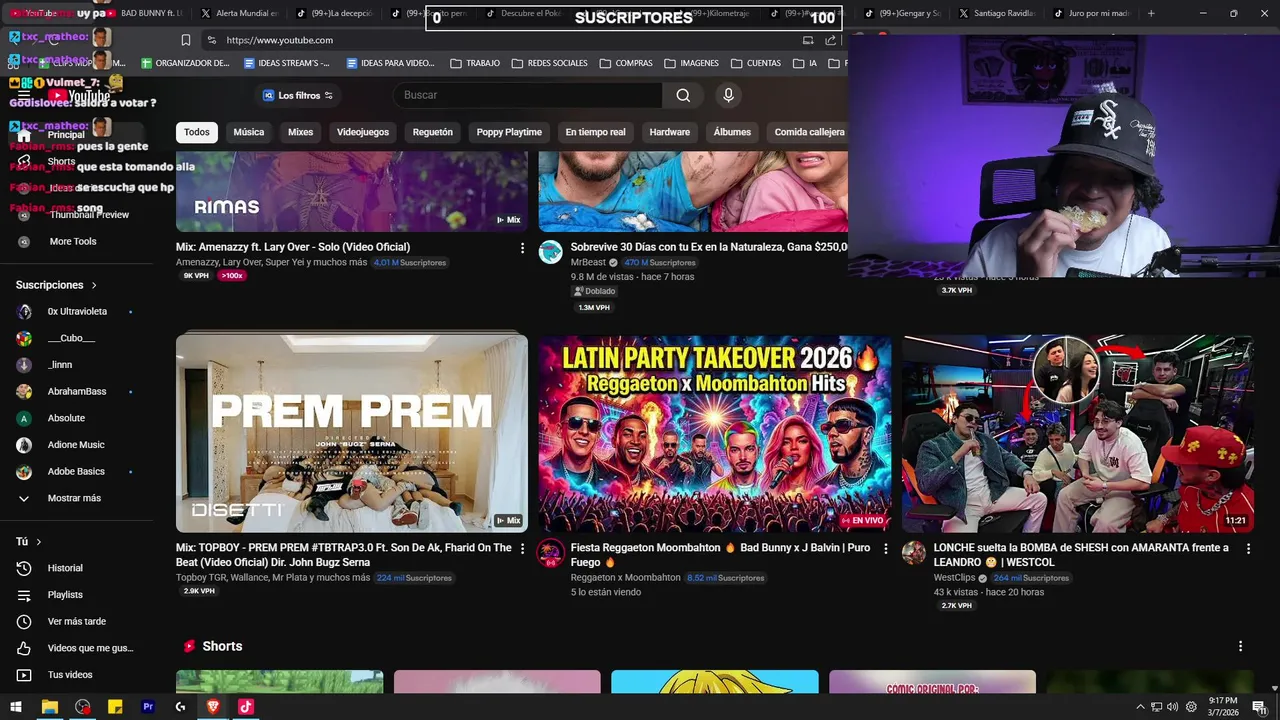
Task: Open the WestClips channel avatar
Action: 914,553
